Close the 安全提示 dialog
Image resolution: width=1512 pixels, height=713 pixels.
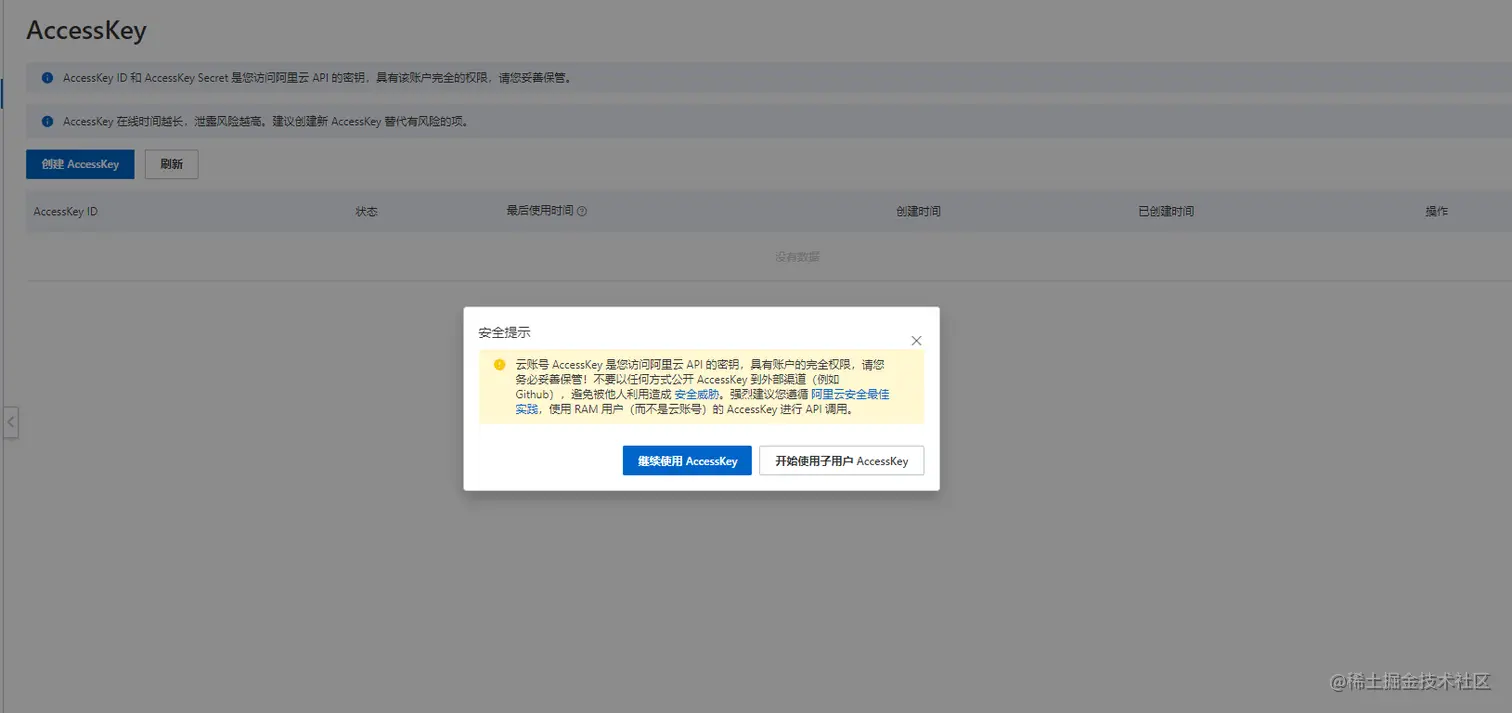(x=916, y=340)
